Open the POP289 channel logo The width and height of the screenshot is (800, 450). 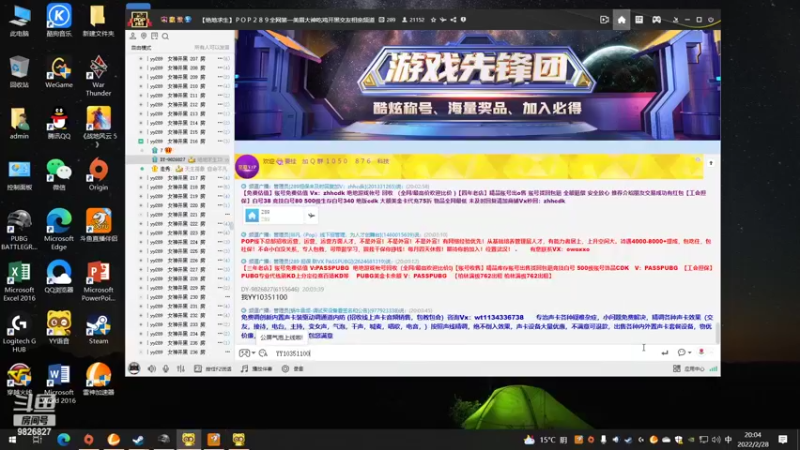(x=139, y=19)
